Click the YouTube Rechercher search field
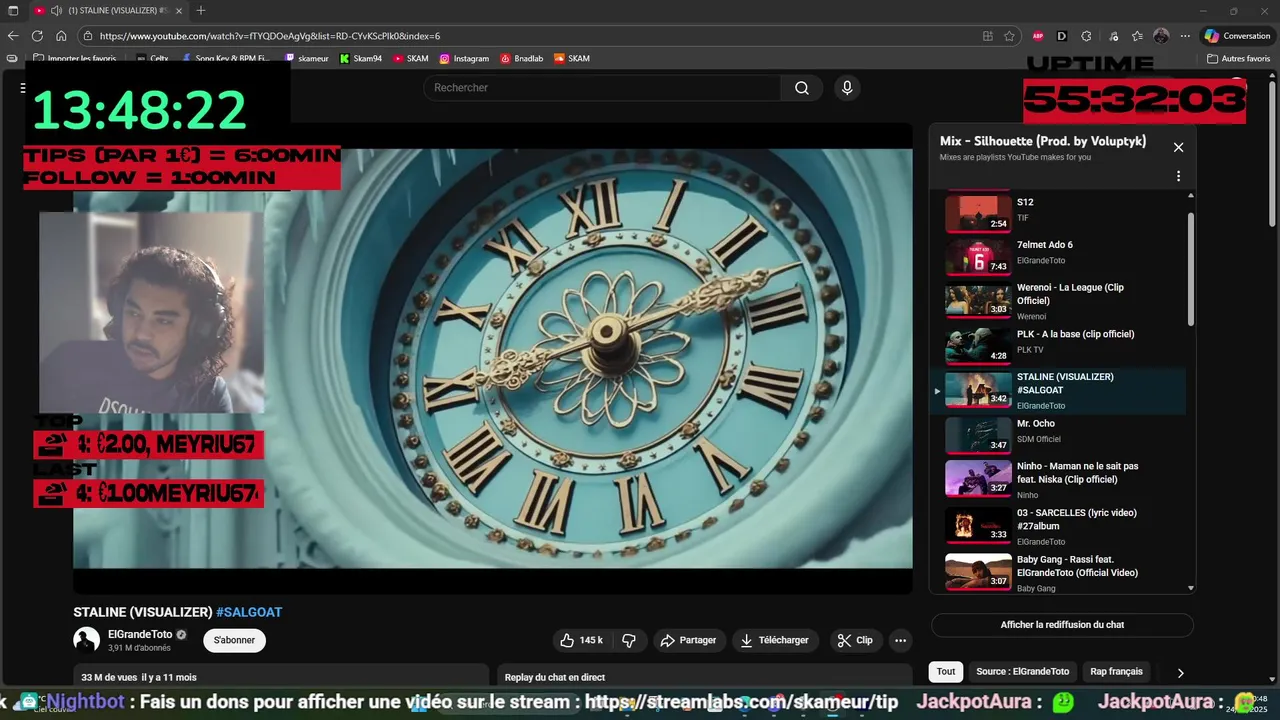1280x720 pixels. 602,88
